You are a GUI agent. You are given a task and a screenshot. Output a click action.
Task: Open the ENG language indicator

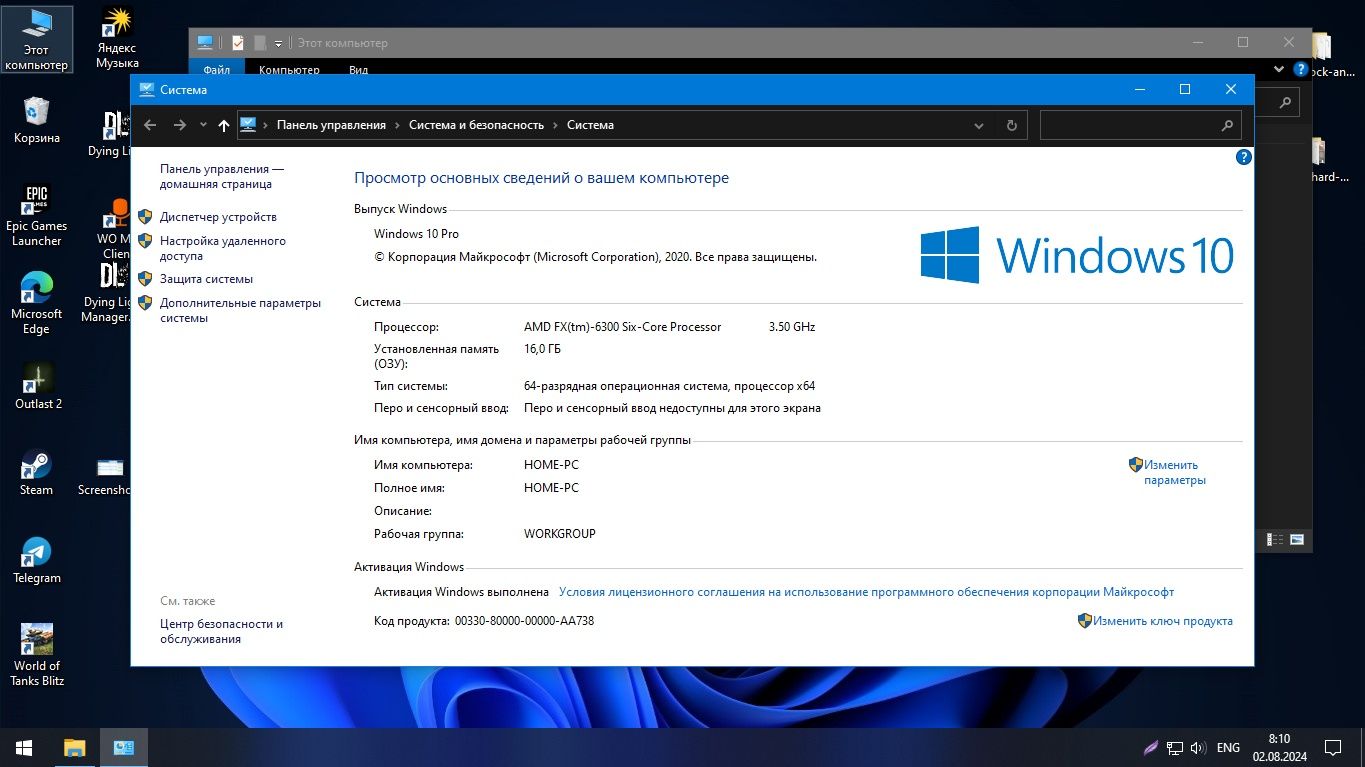(1228, 747)
